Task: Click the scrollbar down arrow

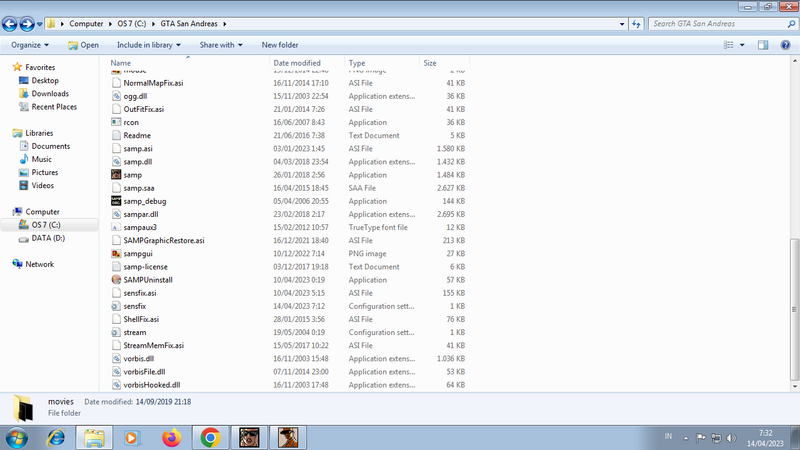Action: [794, 387]
